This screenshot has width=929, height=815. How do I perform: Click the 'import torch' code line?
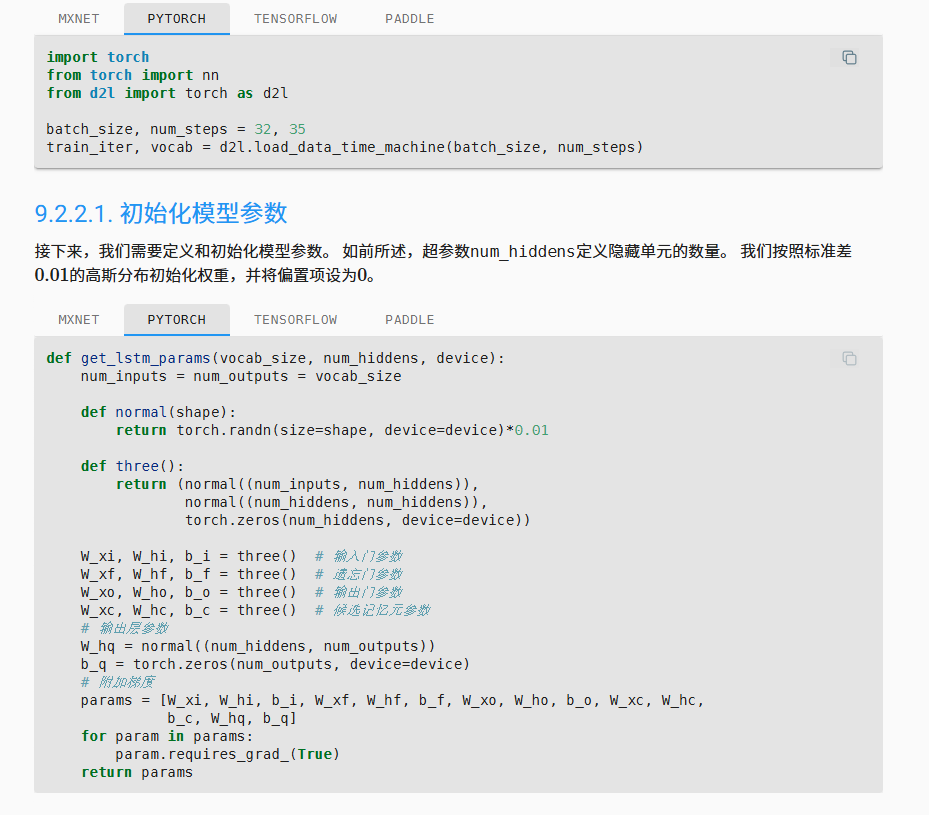97,57
